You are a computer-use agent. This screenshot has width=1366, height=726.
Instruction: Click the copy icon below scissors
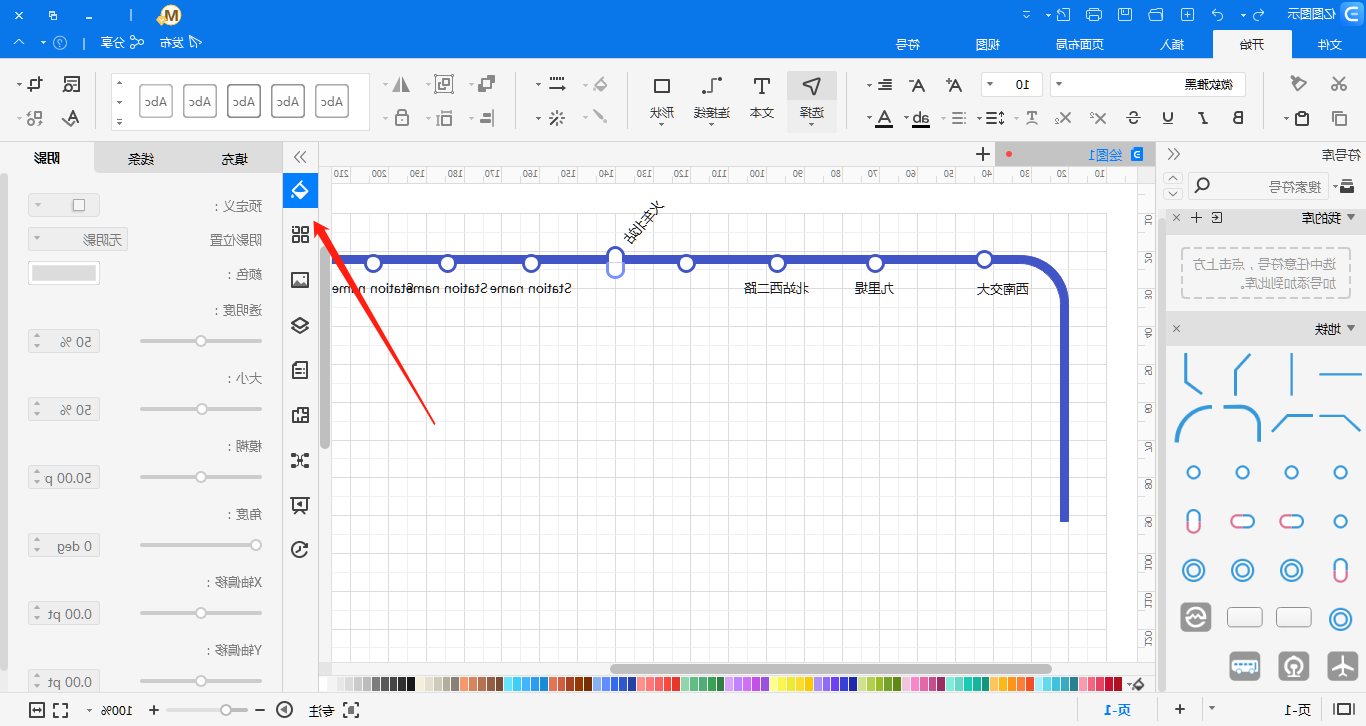point(1338,118)
